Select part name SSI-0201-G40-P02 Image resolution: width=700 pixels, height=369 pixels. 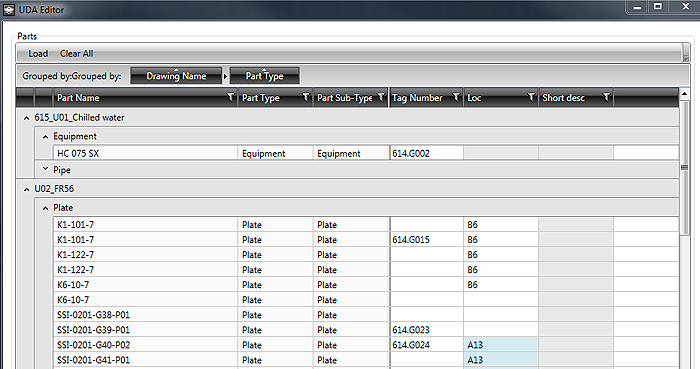click(94, 345)
